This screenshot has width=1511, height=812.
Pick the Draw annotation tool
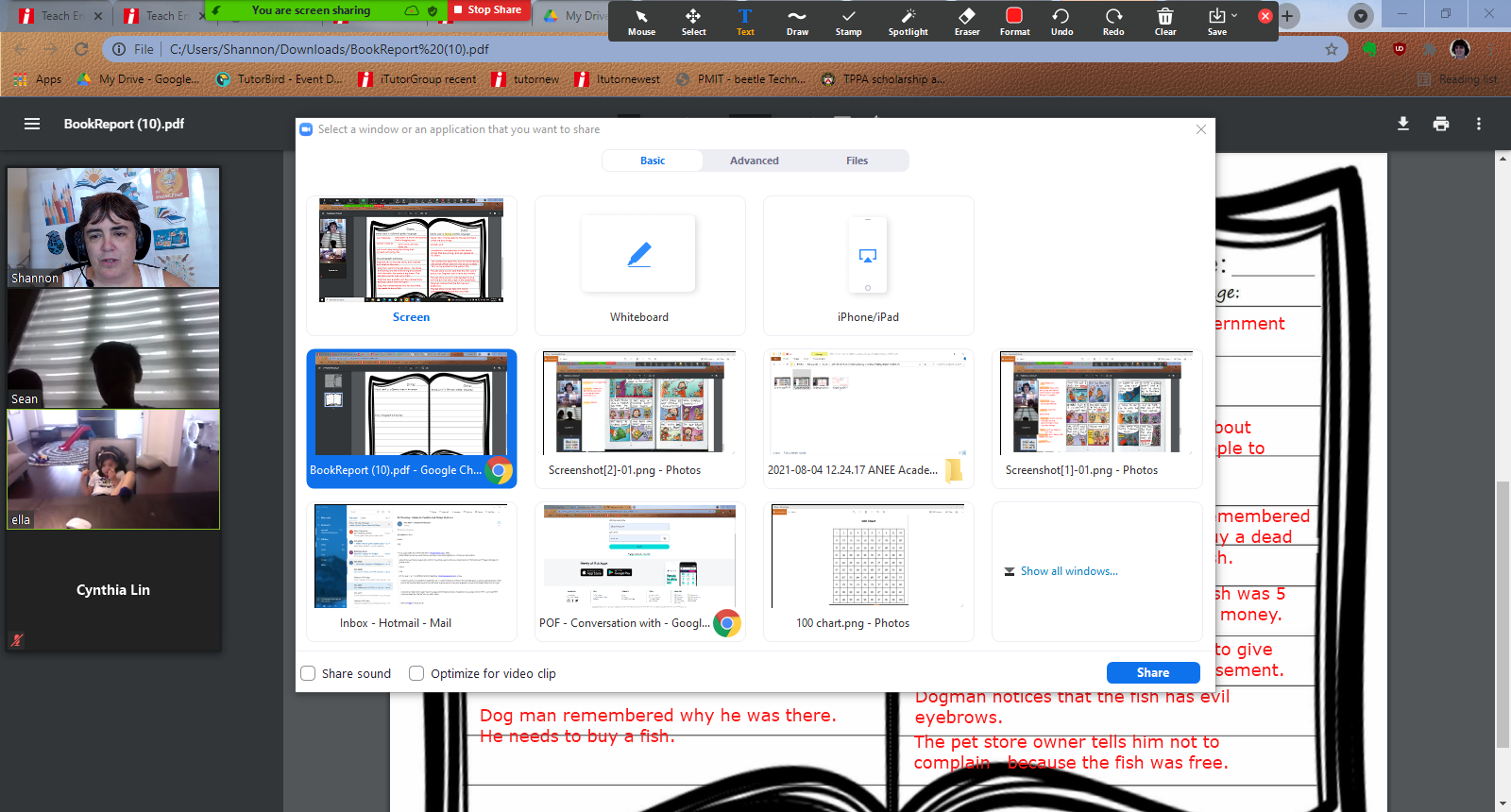797,22
